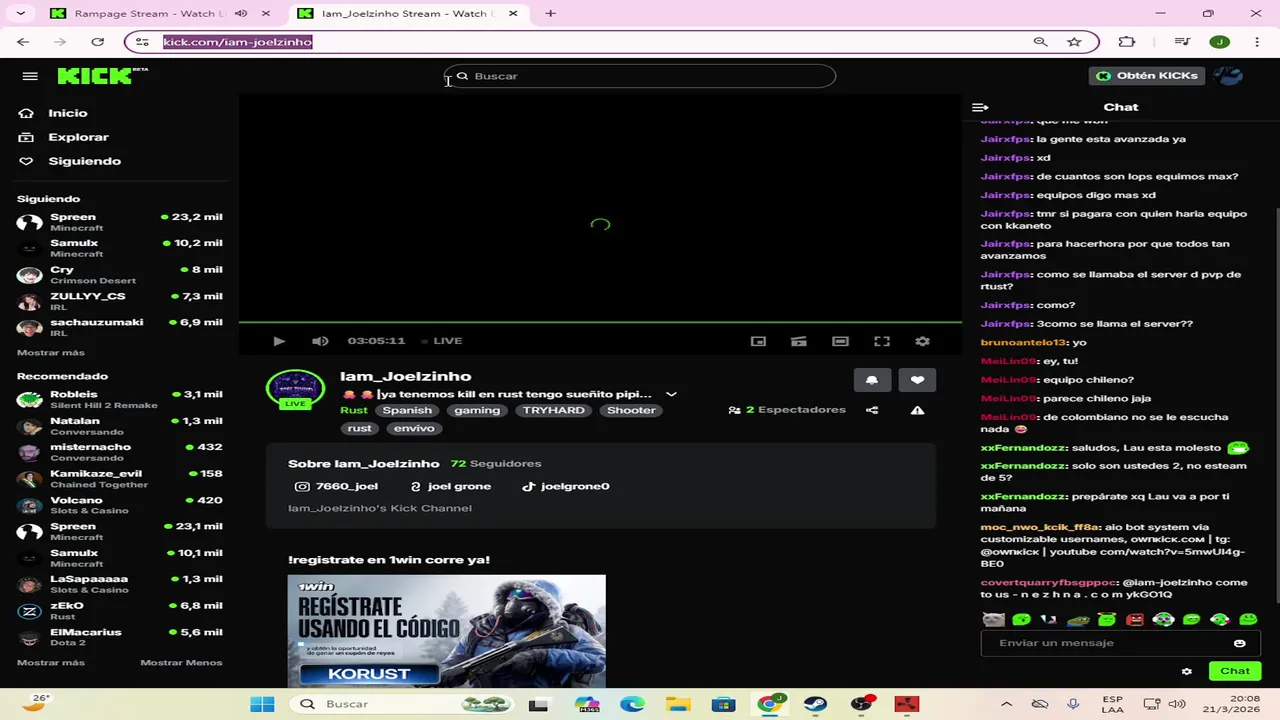Open Steam from taskbar
Viewport: 1280px width, 720px height.
pyautogui.click(x=815, y=704)
